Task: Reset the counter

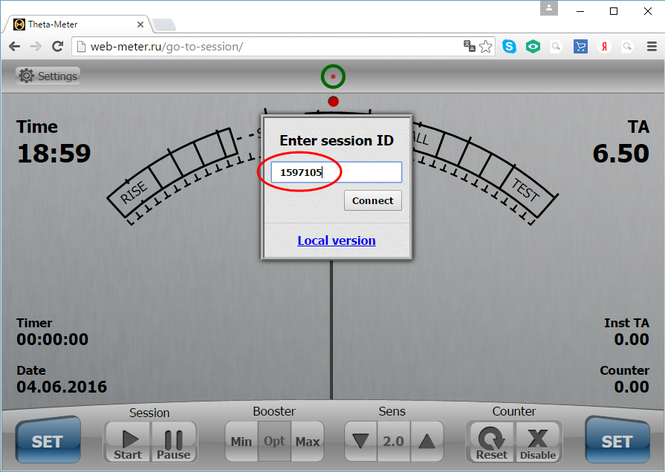Action: (491, 441)
